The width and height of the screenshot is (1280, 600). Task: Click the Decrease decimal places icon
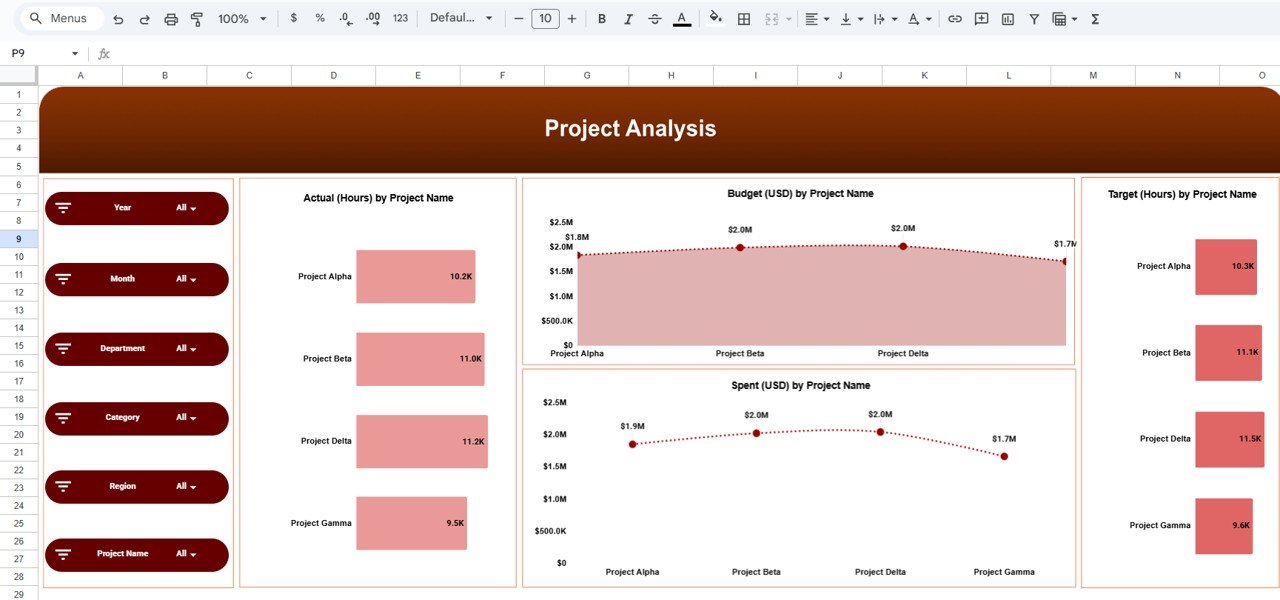click(345, 18)
